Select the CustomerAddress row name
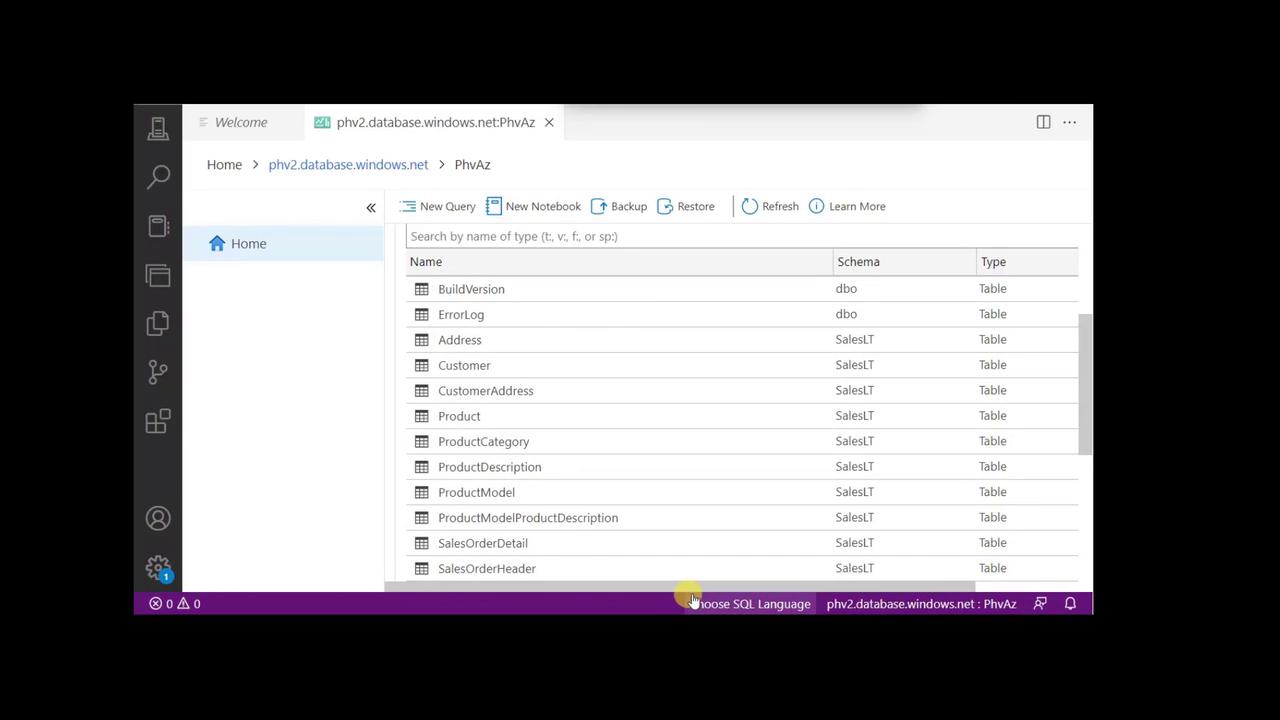Screen dimensions: 1280x720 (x=485, y=391)
